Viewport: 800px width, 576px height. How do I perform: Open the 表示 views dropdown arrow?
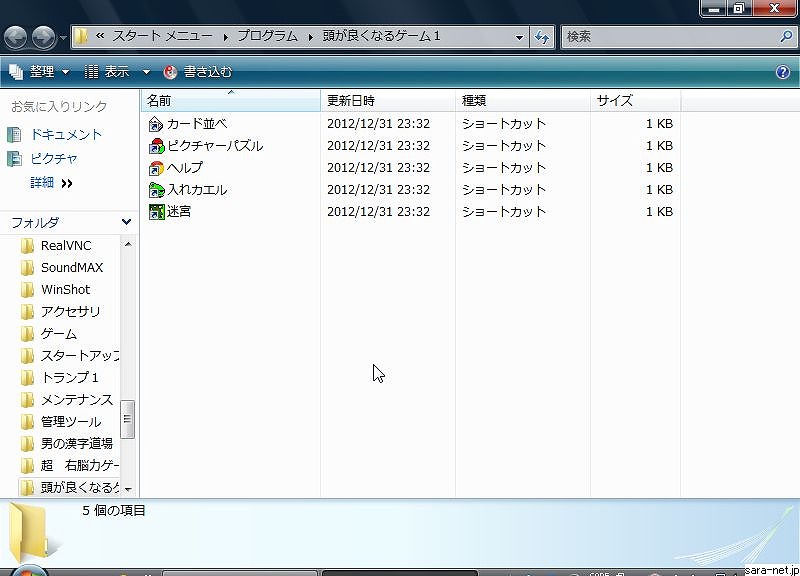click(x=146, y=72)
